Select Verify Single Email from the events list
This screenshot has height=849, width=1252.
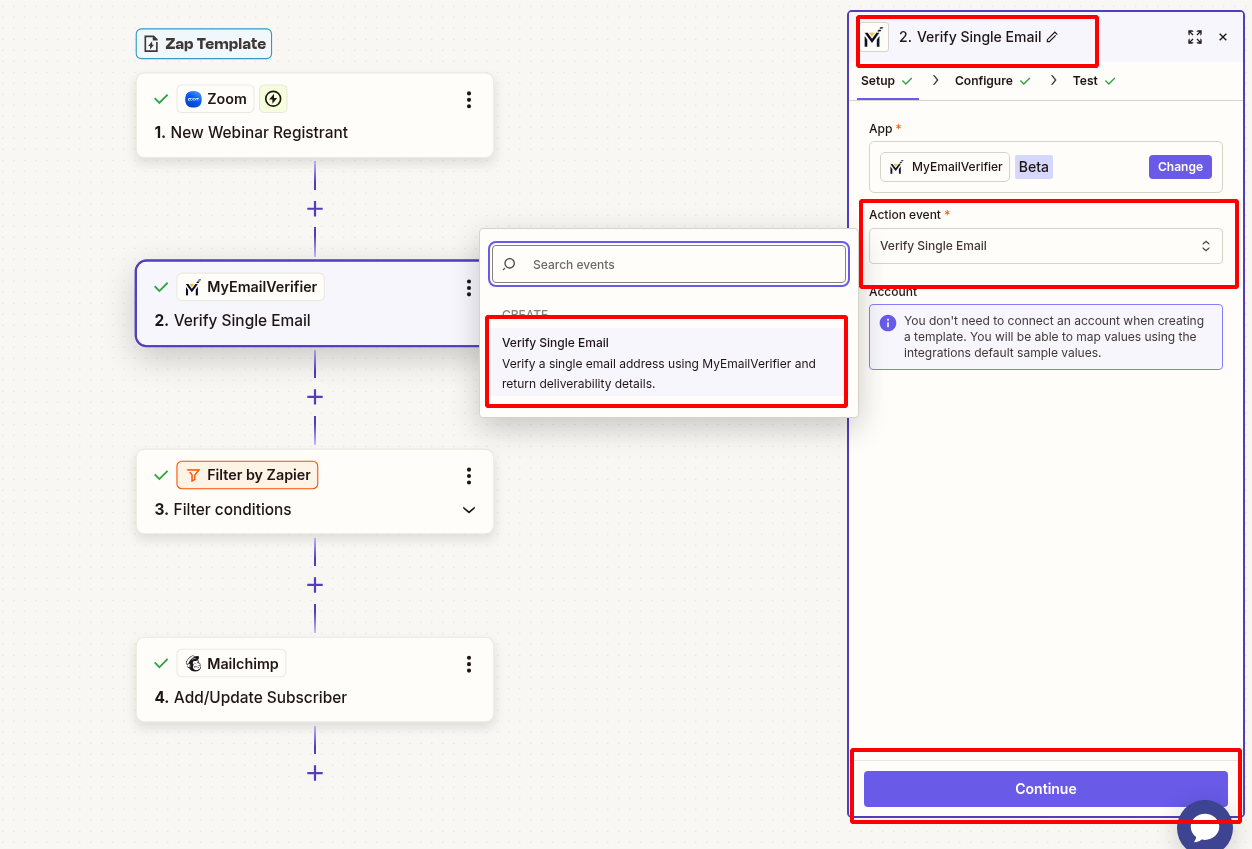[666, 363]
